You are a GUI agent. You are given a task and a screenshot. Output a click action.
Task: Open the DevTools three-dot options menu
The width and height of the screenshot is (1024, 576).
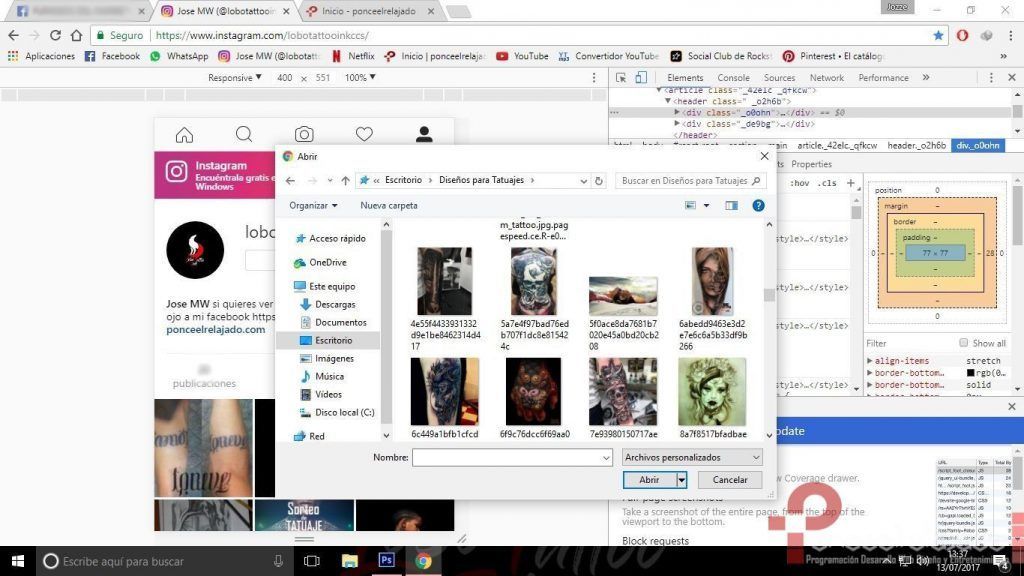(x=991, y=78)
